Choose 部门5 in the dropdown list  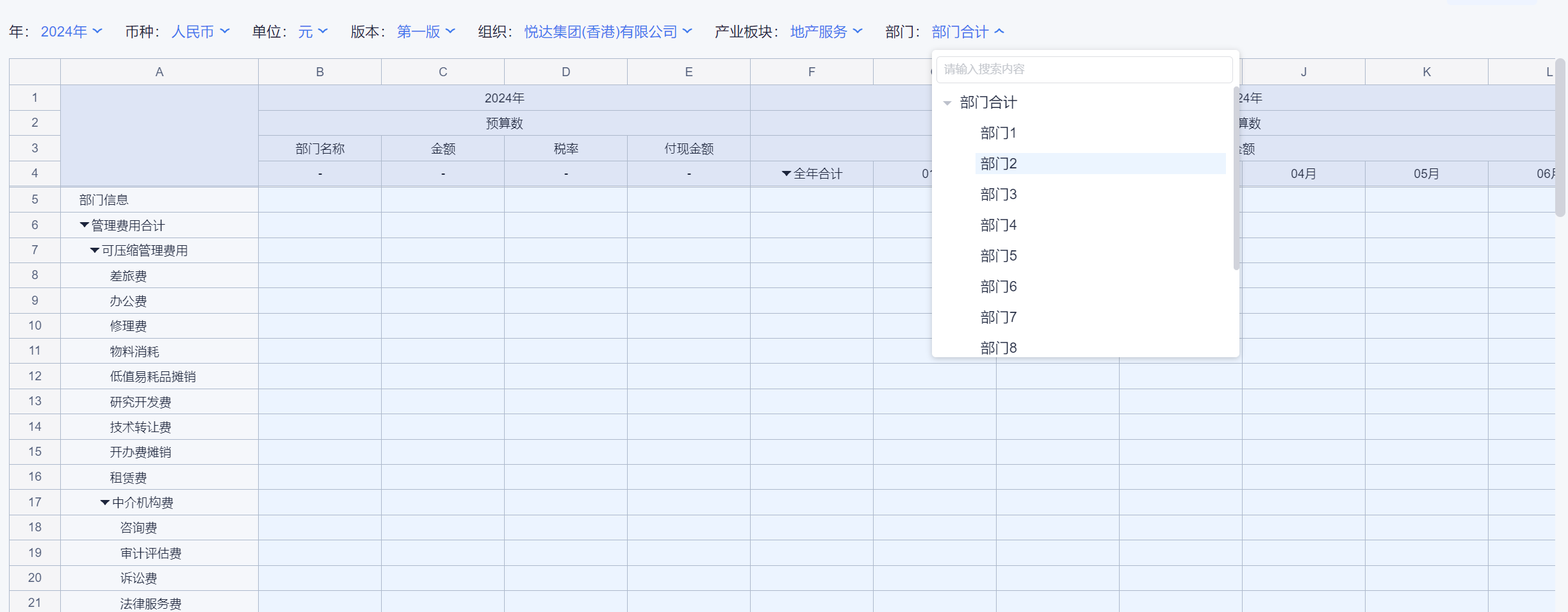(x=998, y=256)
